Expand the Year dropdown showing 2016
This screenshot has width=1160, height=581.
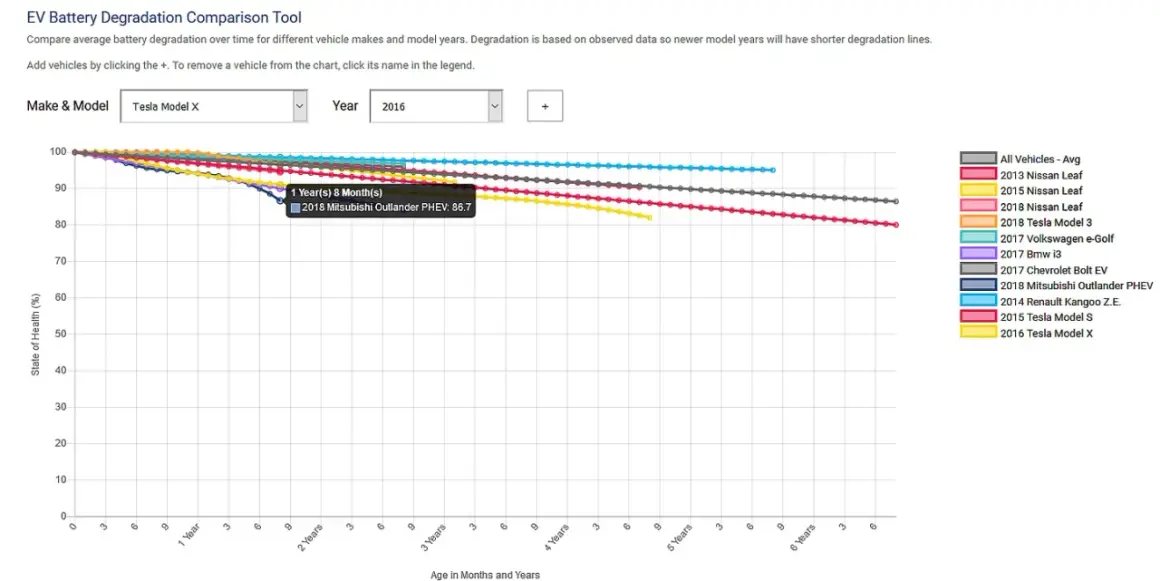pos(436,106)
